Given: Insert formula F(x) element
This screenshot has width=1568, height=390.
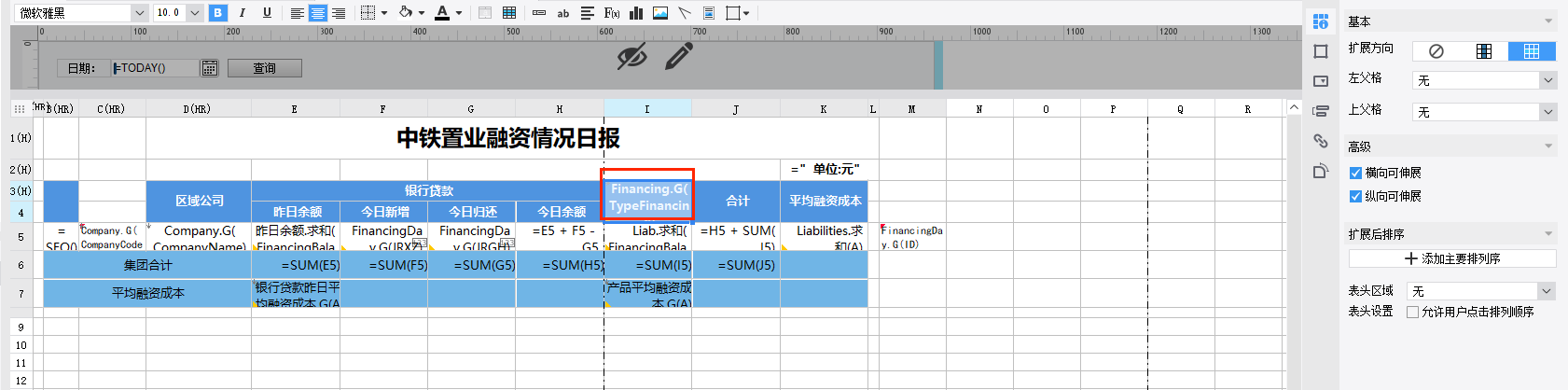Looking at the screenshot, I should click(x=612, y=13).
